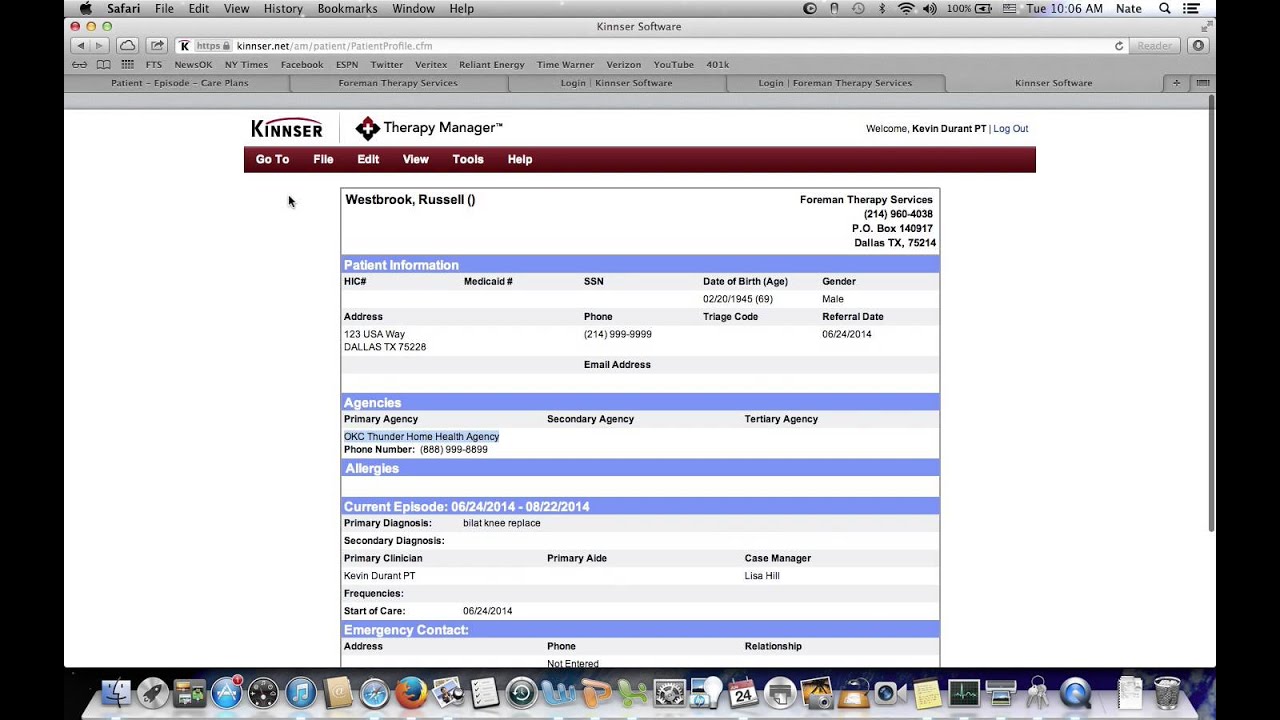1280x720 pixels.
Task: Open the Kinnser View menu
Action: point(415,159)
